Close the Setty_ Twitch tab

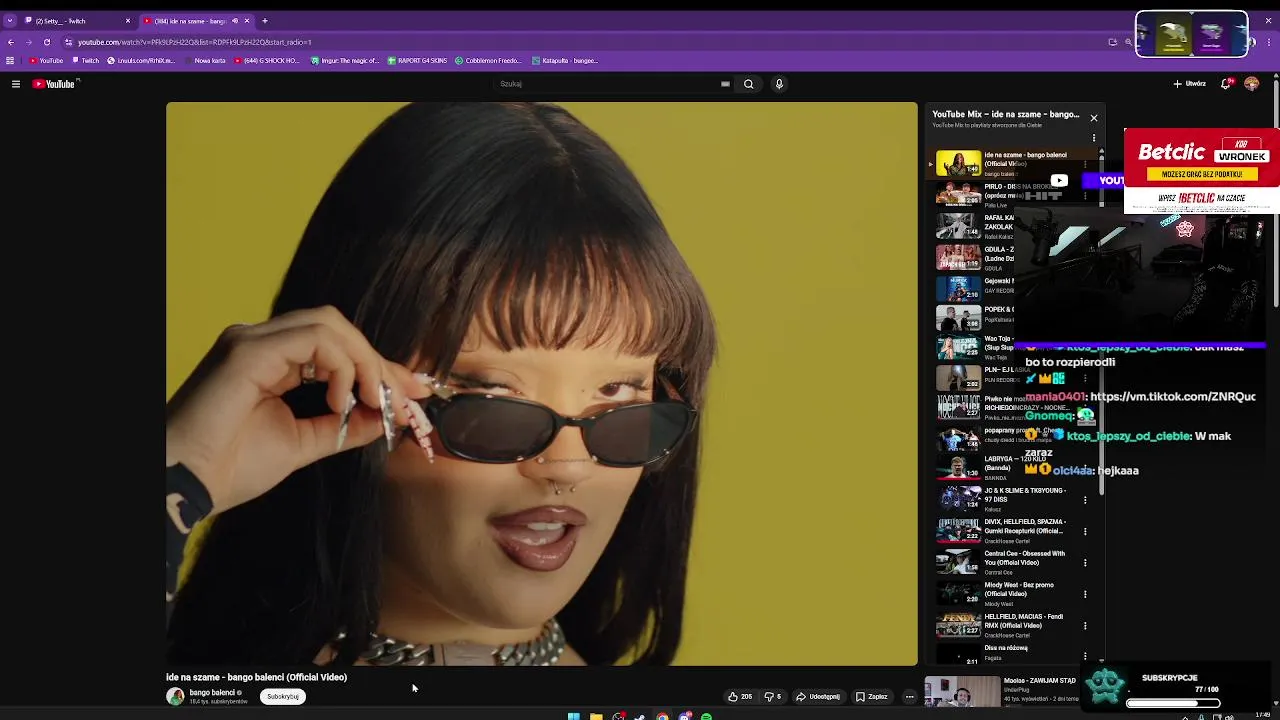coord(127,21)
